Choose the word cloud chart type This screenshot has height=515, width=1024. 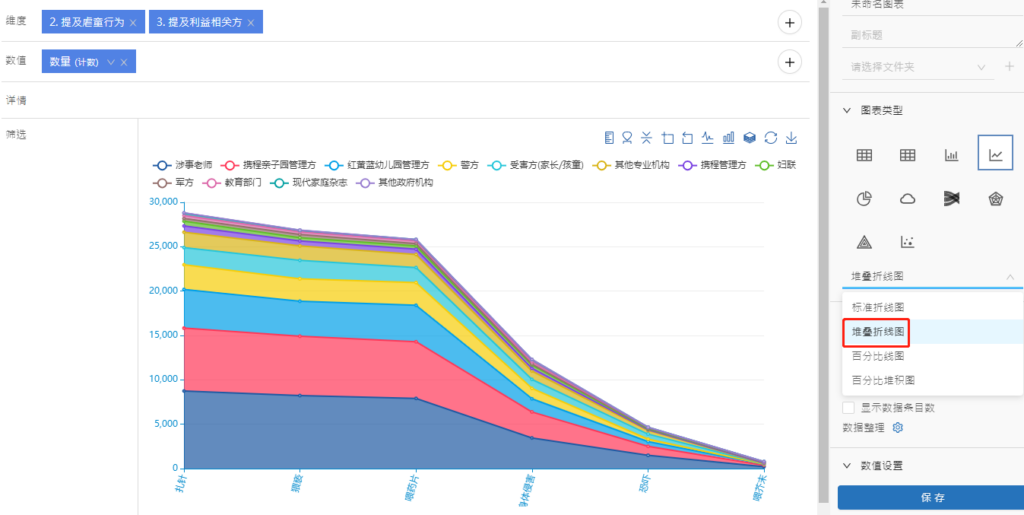(908, 198)
